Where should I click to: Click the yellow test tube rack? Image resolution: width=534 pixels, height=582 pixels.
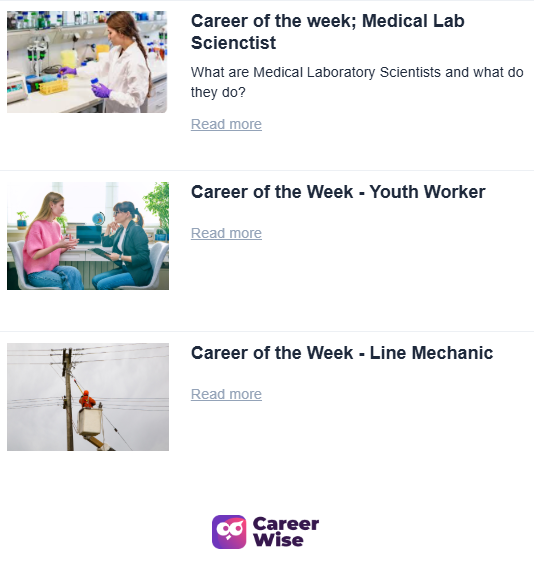tap(54, 87)
